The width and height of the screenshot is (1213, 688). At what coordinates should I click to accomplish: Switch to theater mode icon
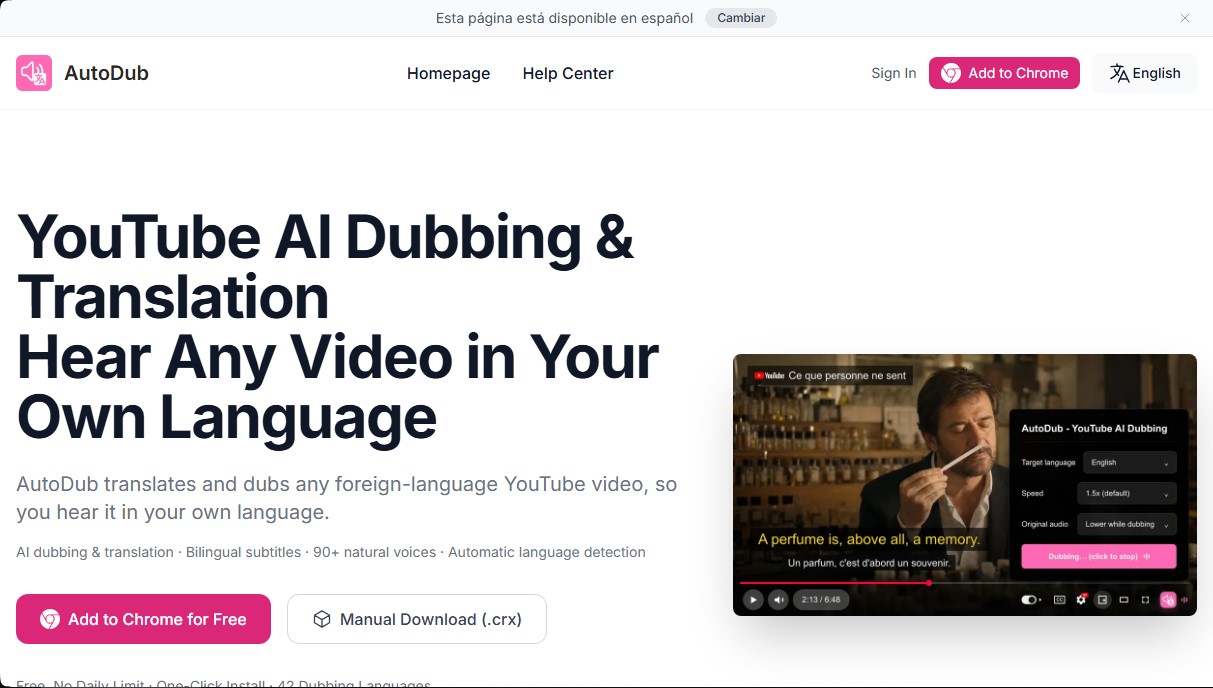pyautogui.click(x=1124, y=600)
